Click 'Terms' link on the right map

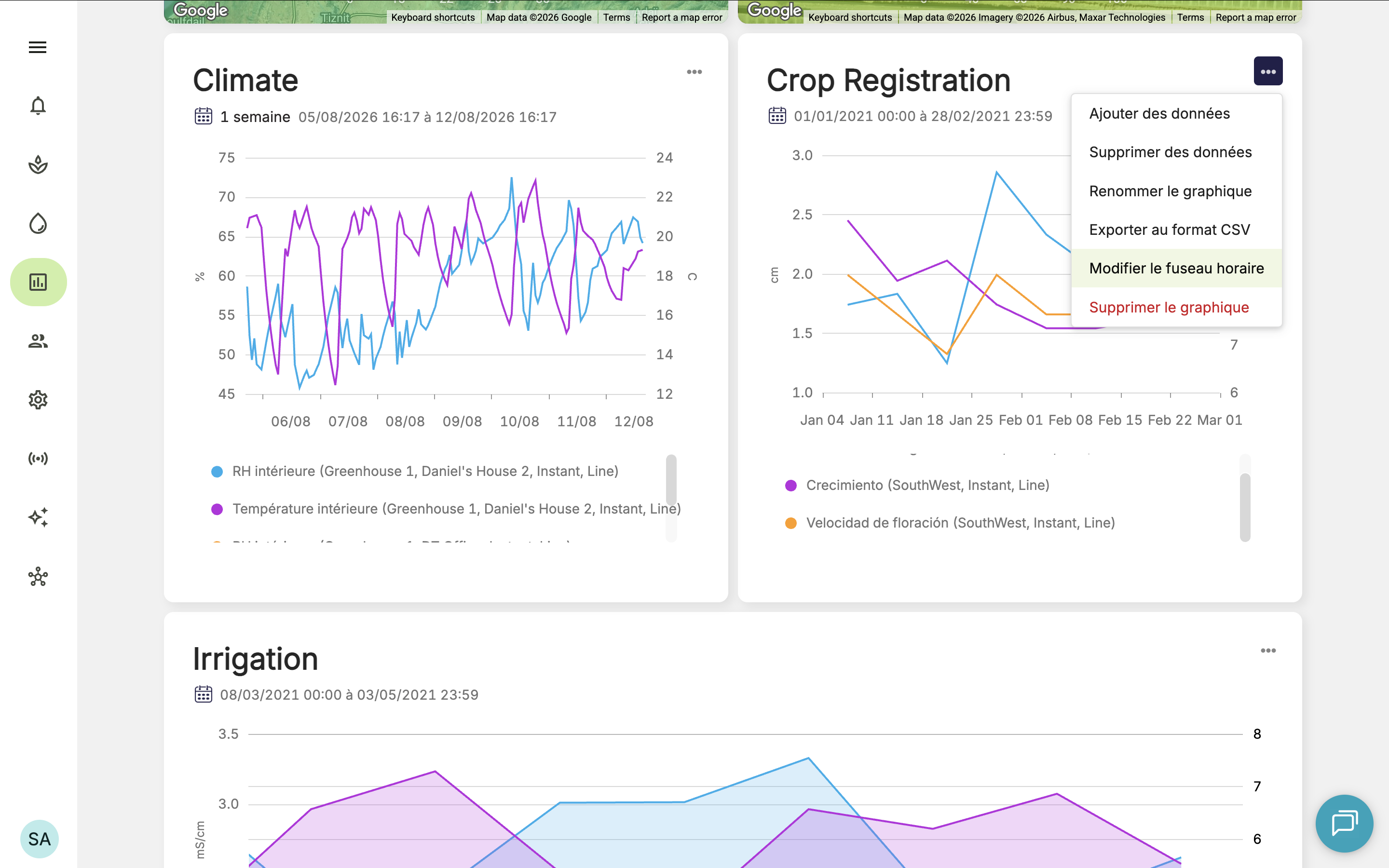tap(1190, 17)
